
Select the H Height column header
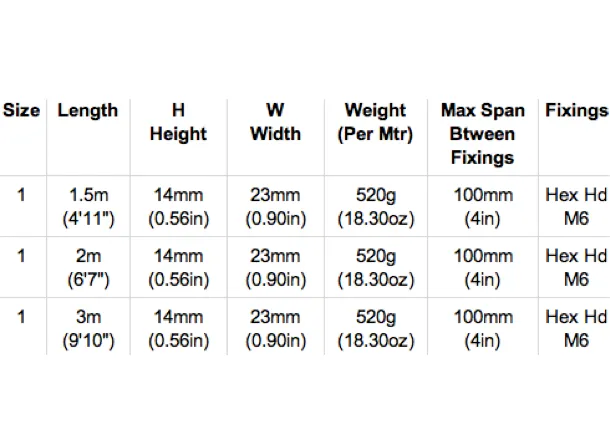pos(179,122)
